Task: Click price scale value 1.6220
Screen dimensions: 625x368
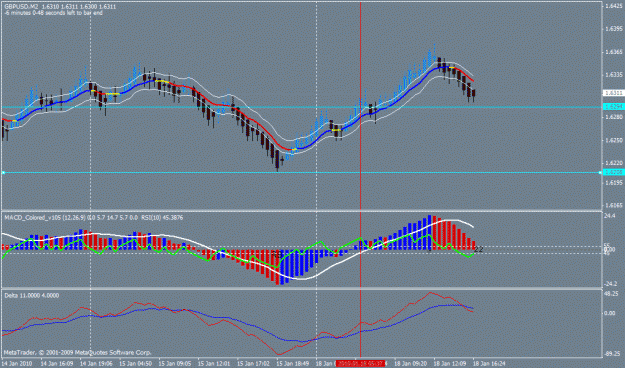Action: (614, 163)
